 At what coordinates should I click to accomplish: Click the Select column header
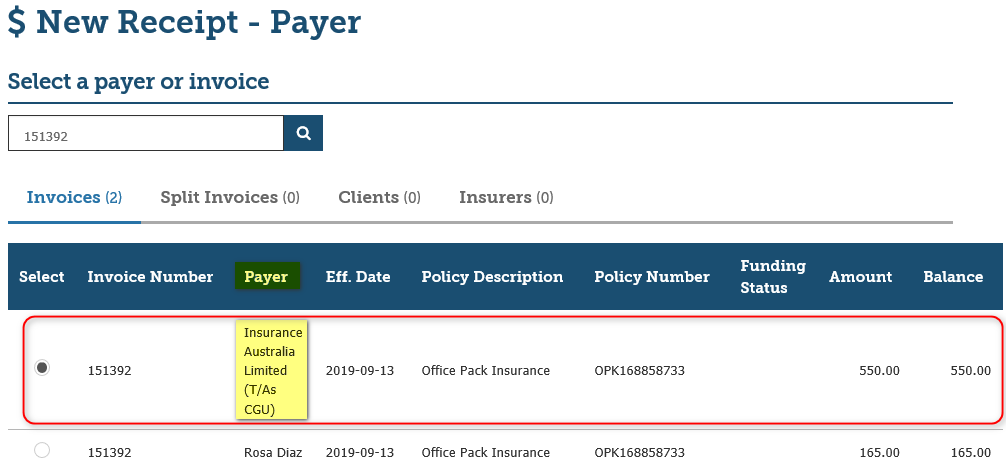(x=42, y=277)
